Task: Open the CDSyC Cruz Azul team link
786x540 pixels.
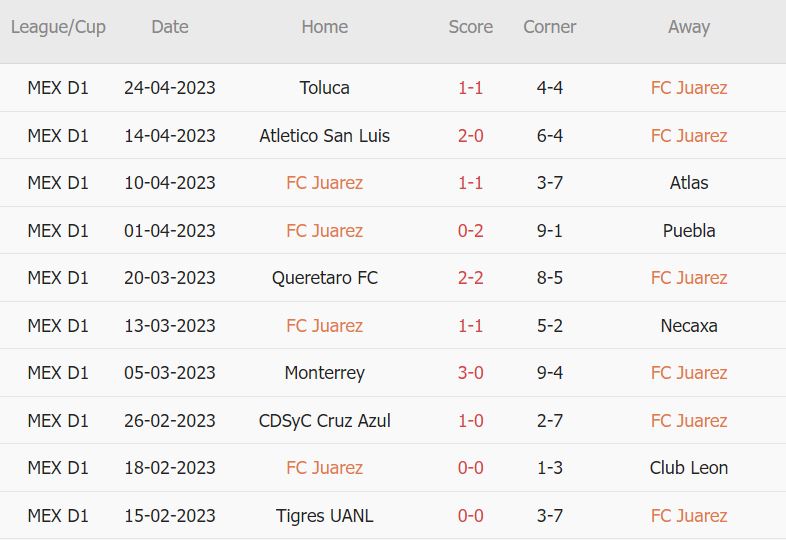Action: click(x=325, y=420)
